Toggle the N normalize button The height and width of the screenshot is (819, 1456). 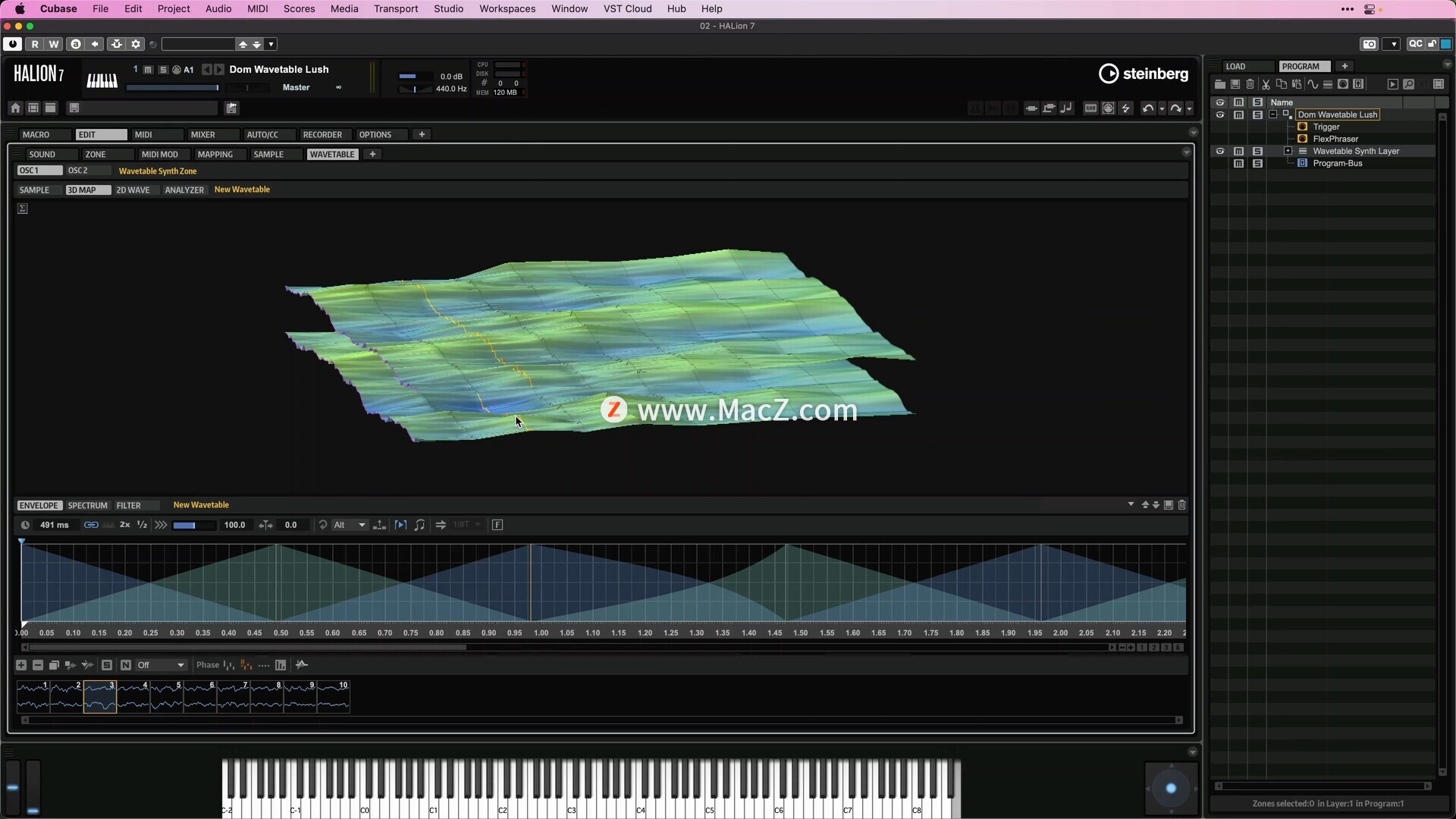pos(126,665)
